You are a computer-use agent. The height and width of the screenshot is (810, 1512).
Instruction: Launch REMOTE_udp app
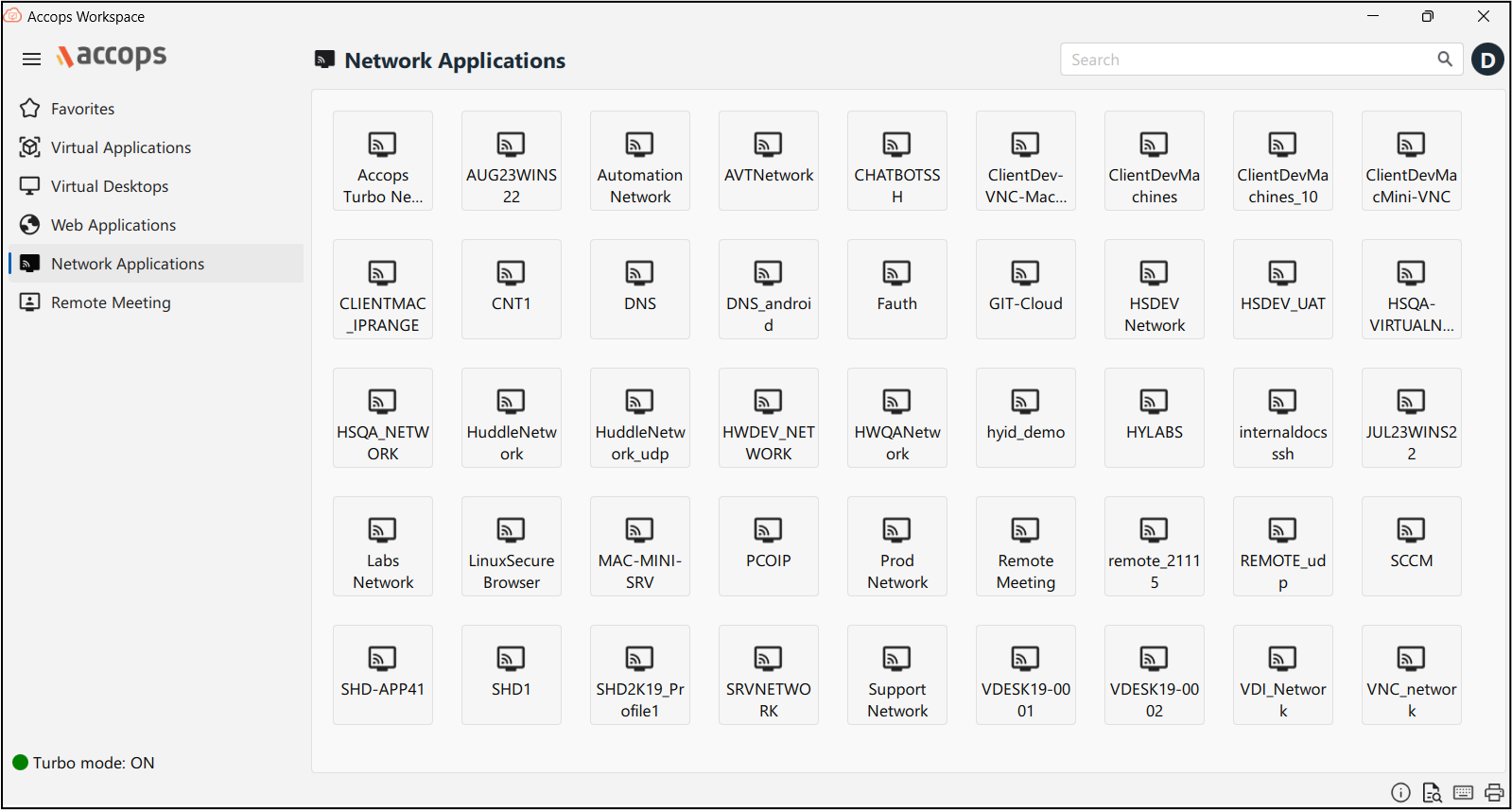(x=1283, y=546)
